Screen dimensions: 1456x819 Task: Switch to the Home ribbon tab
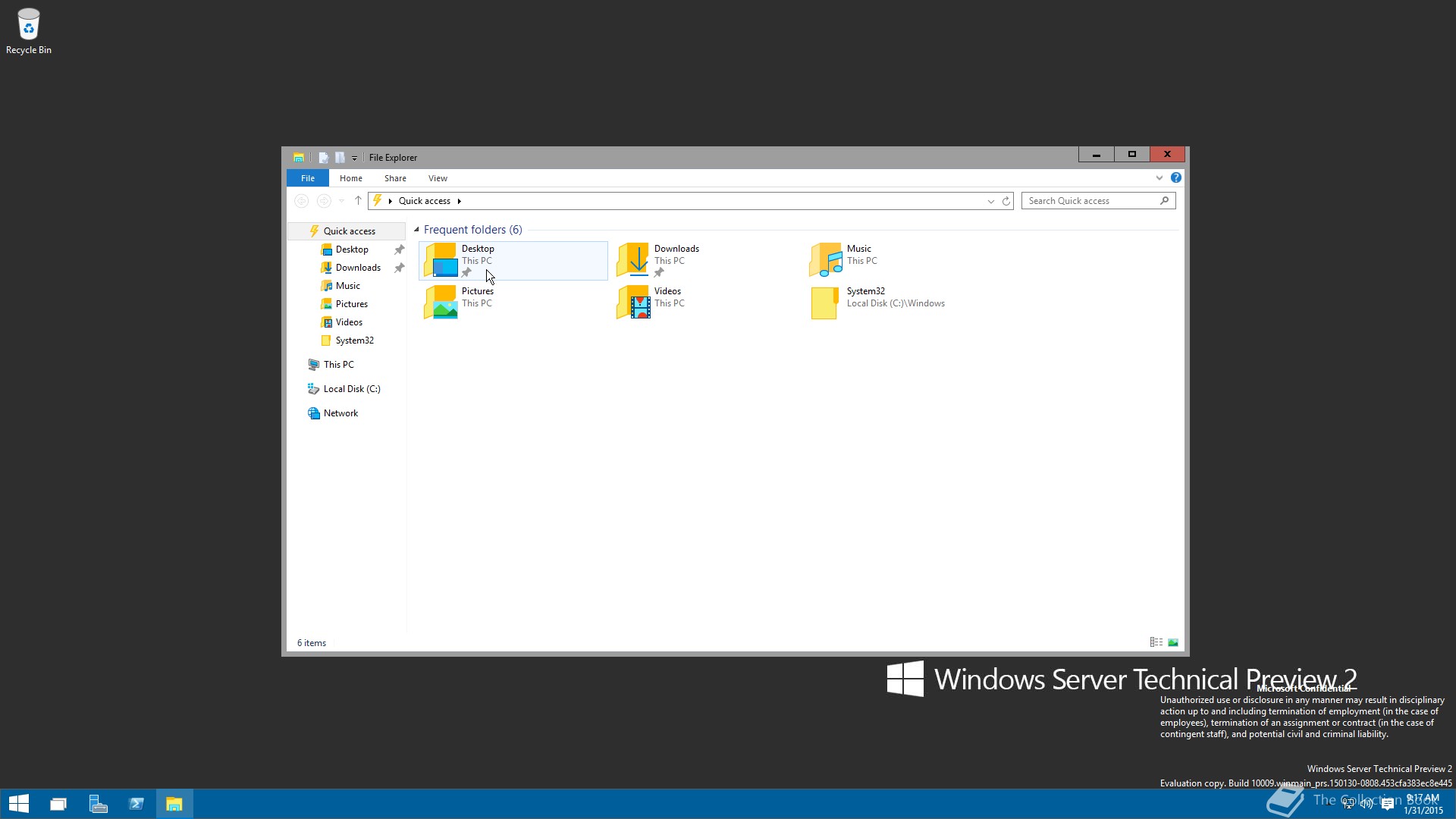point(351,178)
